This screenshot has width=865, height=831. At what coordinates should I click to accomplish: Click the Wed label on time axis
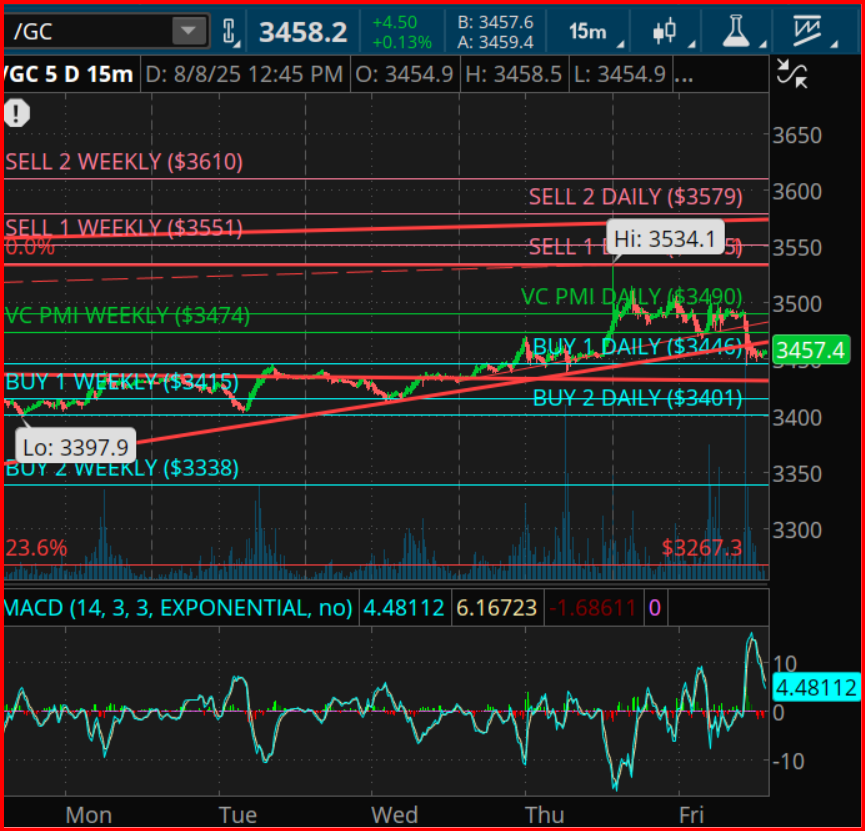tap(394, 815)
